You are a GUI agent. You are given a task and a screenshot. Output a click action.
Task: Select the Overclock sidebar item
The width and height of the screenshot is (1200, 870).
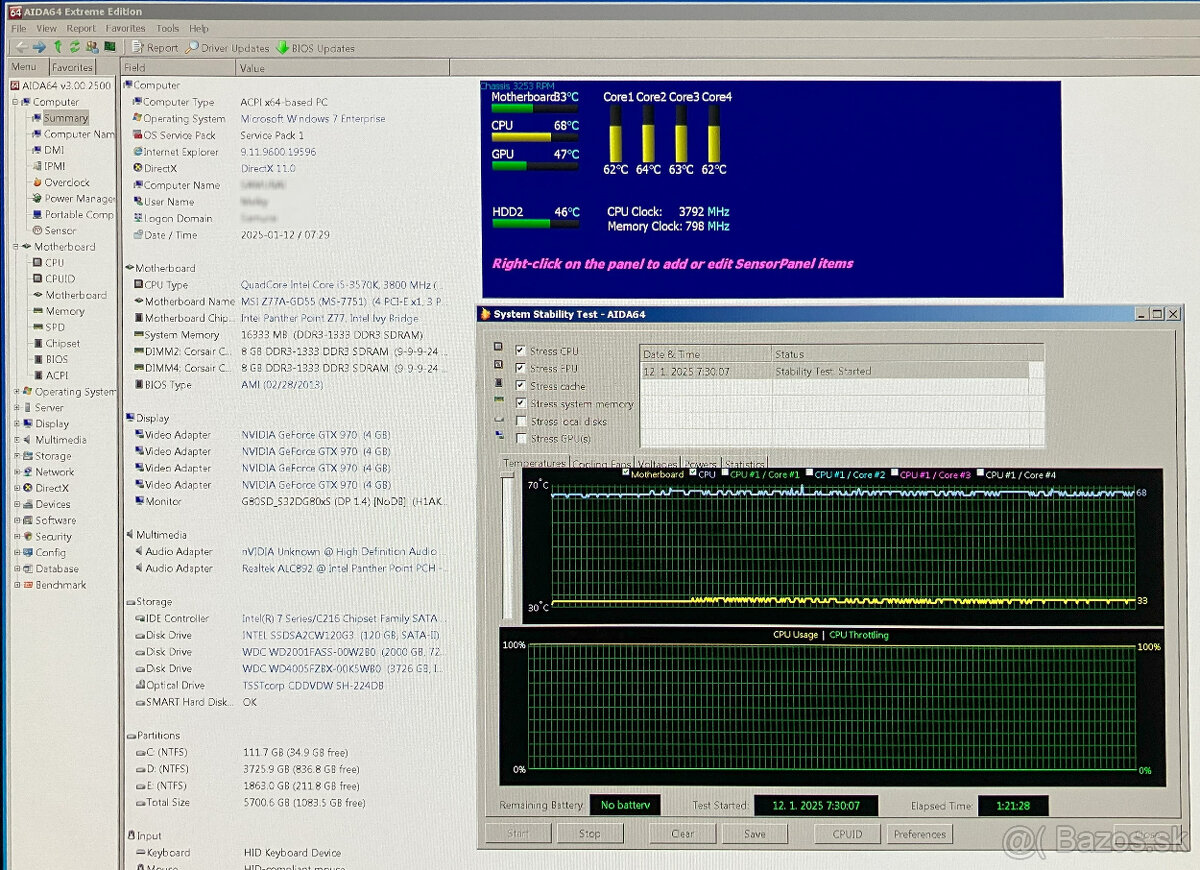click(66, 182)
